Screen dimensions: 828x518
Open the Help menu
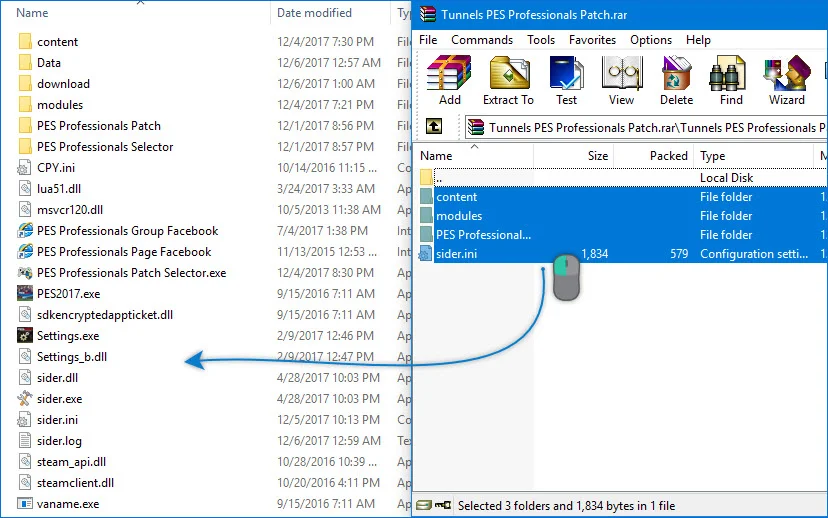[698, 40]
